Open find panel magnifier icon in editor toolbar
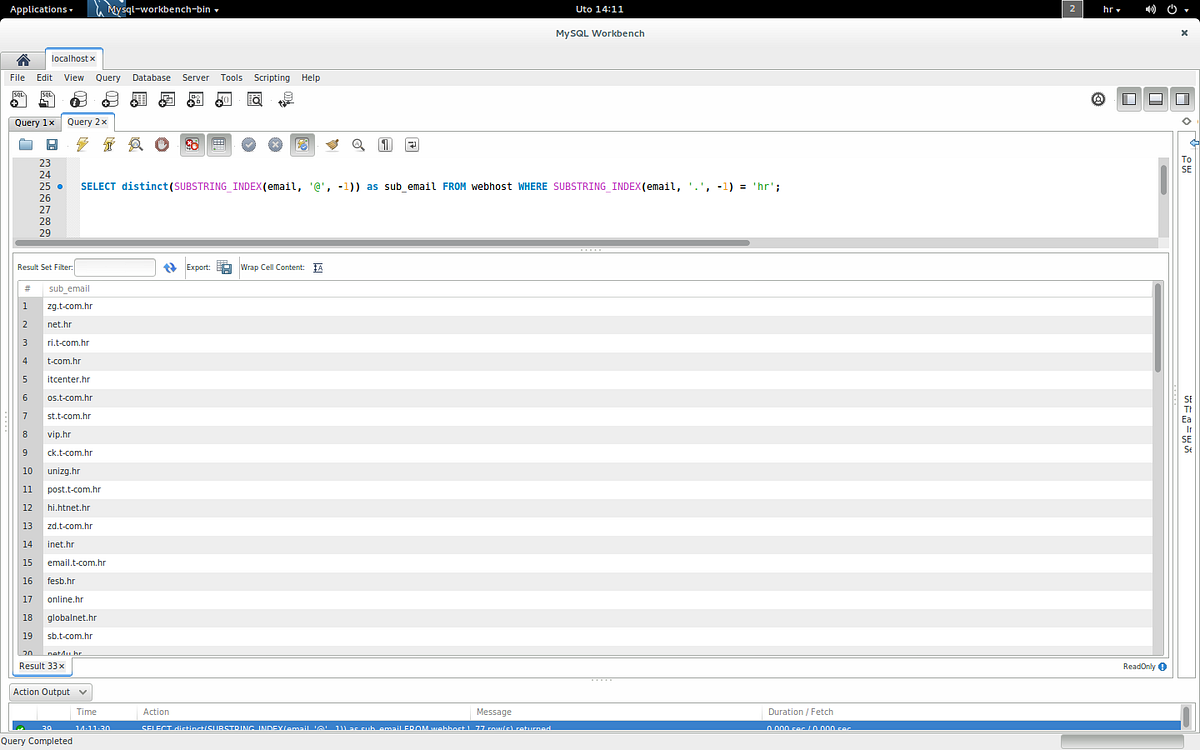 point(358,145)
